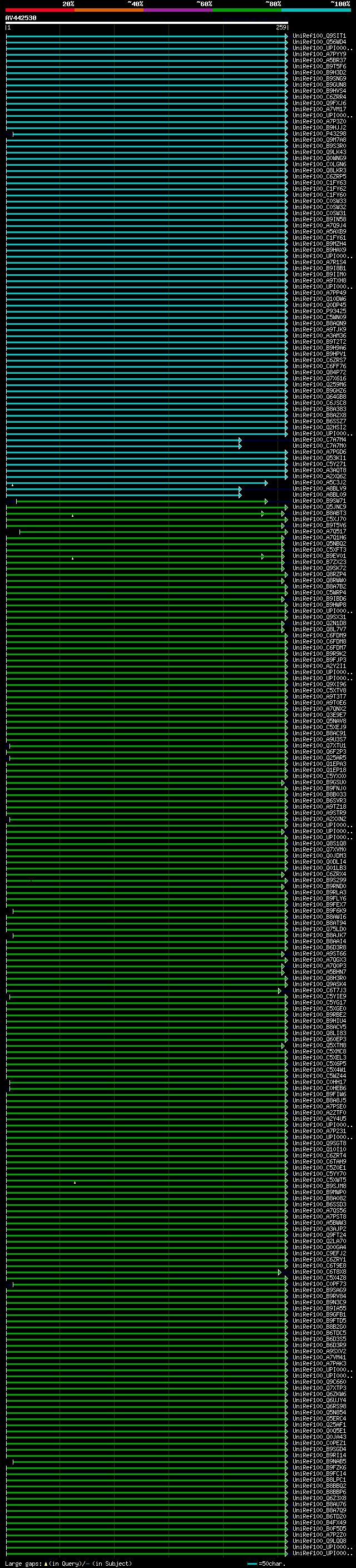Viewport: 356px width, 1568px height.
Task: Select the UniRef100_C0LGN6 label
Action: pyautogui.click(x=319, y=164)
